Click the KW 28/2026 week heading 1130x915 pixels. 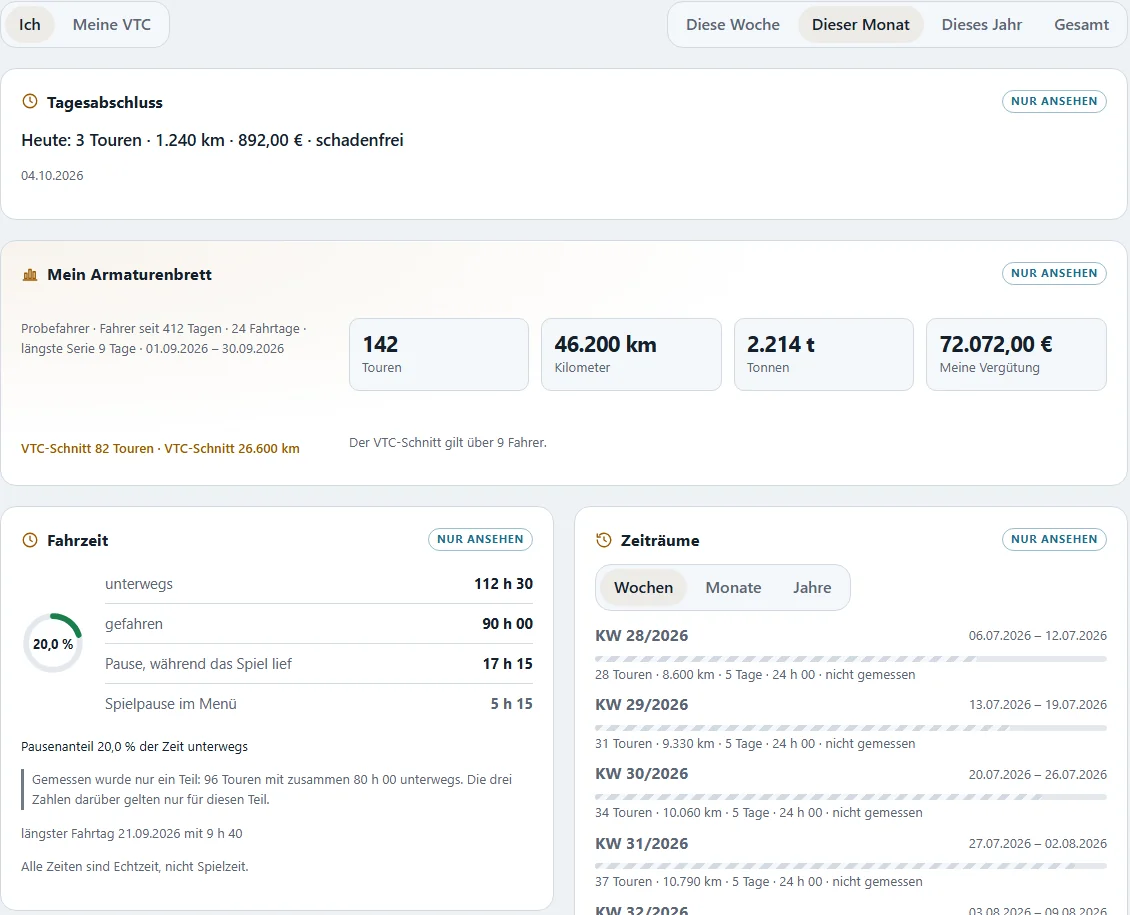[641, 636]
